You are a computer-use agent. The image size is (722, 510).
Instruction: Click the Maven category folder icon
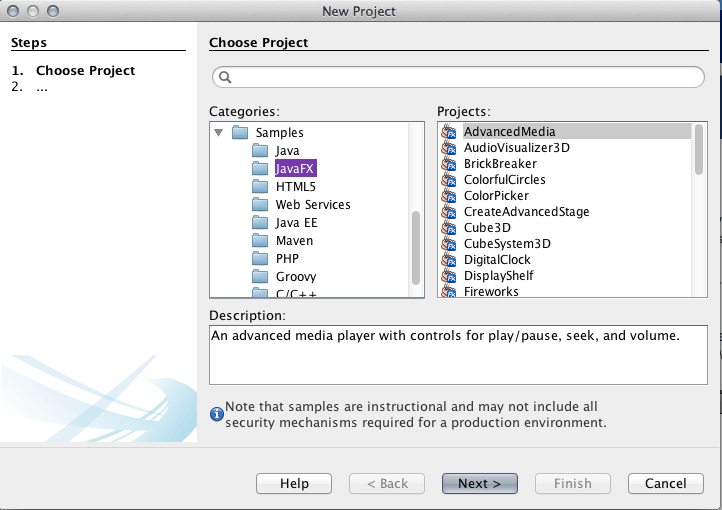pyautogui.click(x=260, y=241)
